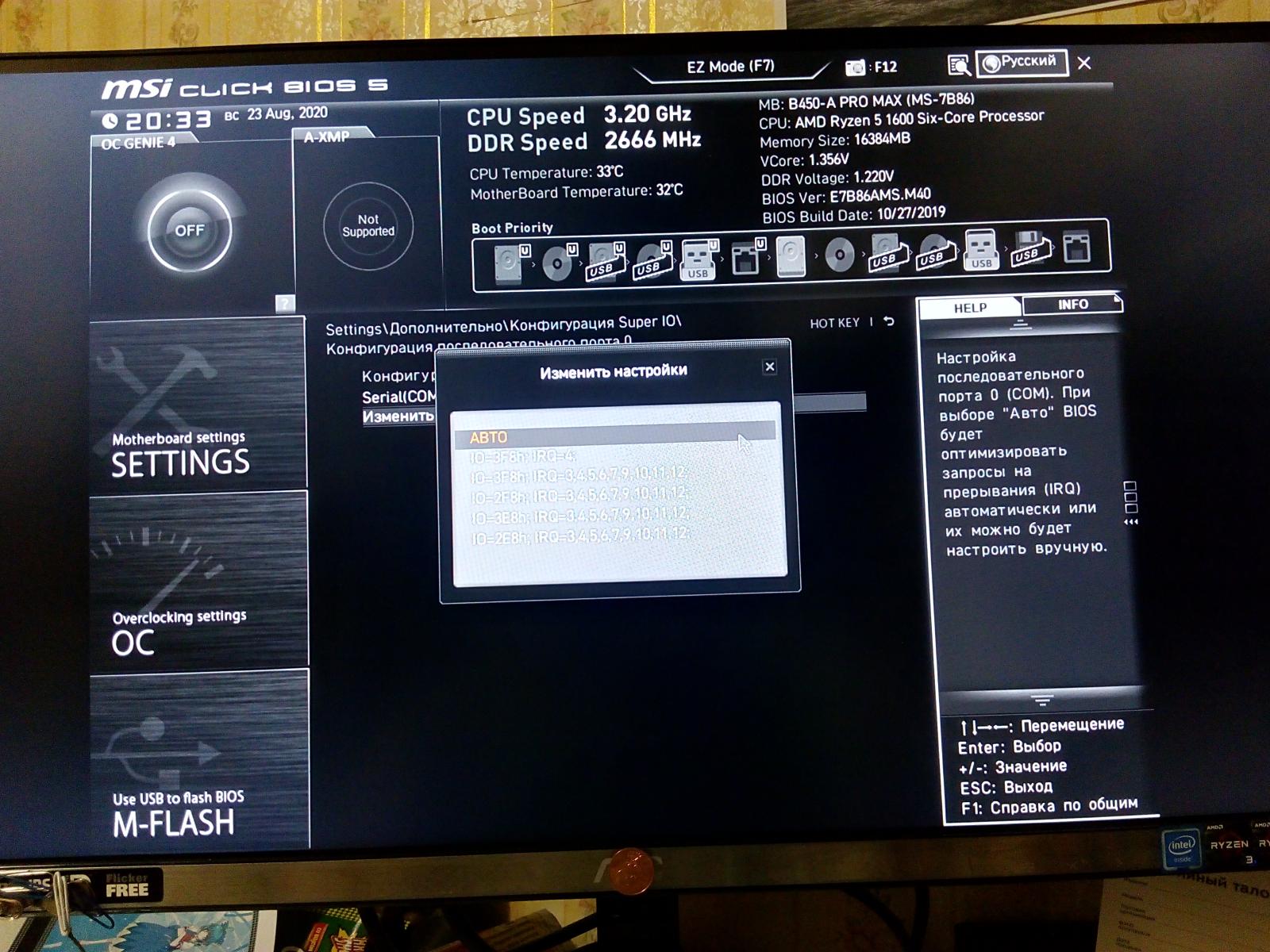Click the date 23 Aug, 2020

coord(287,113)
